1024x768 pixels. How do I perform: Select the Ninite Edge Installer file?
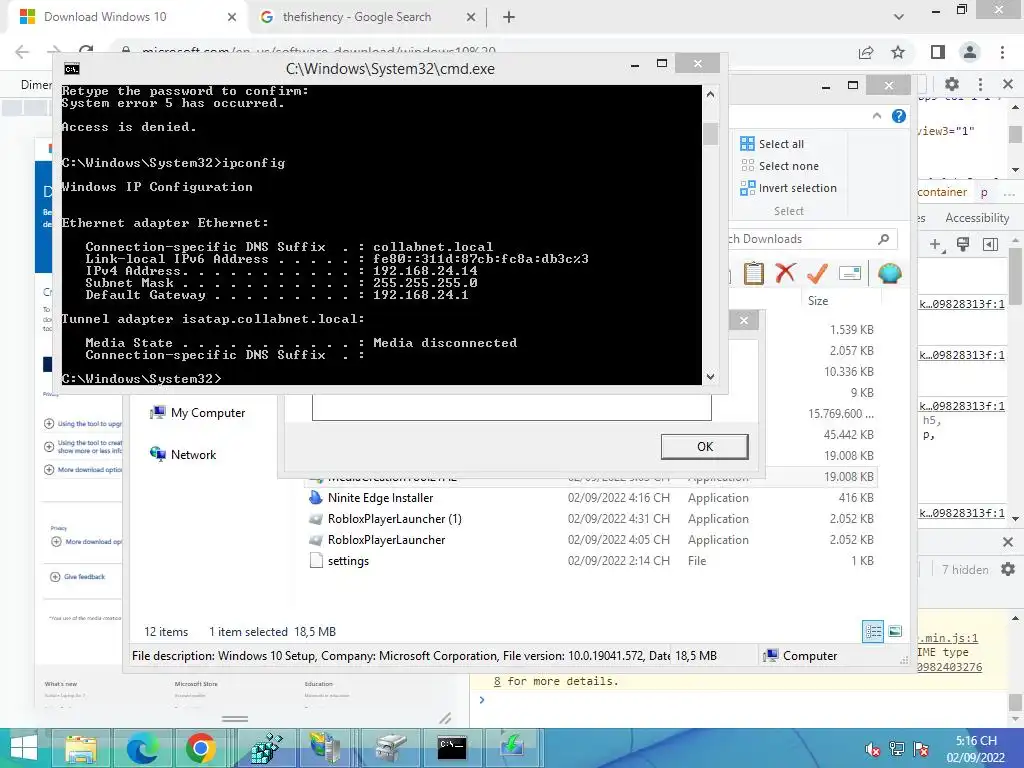point(380,498)
